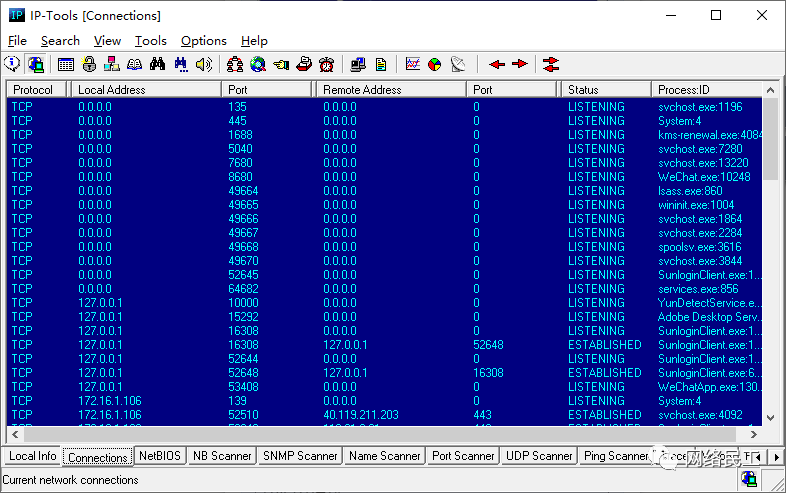Open the Help menu
This screenshot has width=786, height=493.
coord(254,41)
